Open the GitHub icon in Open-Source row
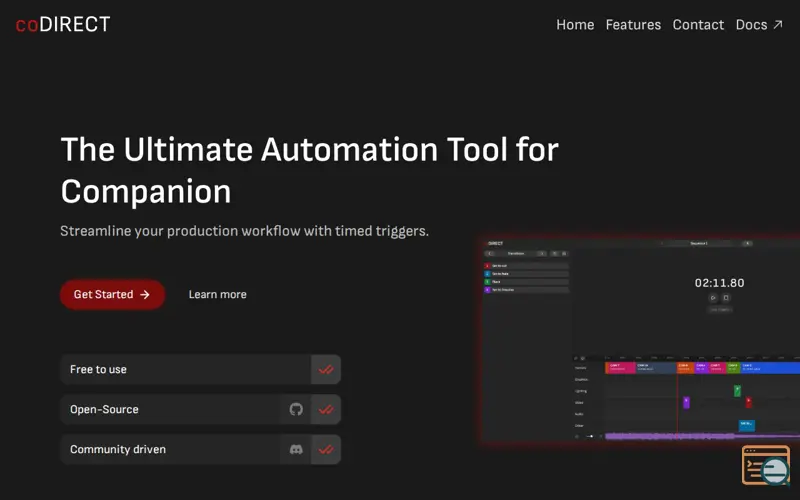The image size is (800, 500). [296, 409]
